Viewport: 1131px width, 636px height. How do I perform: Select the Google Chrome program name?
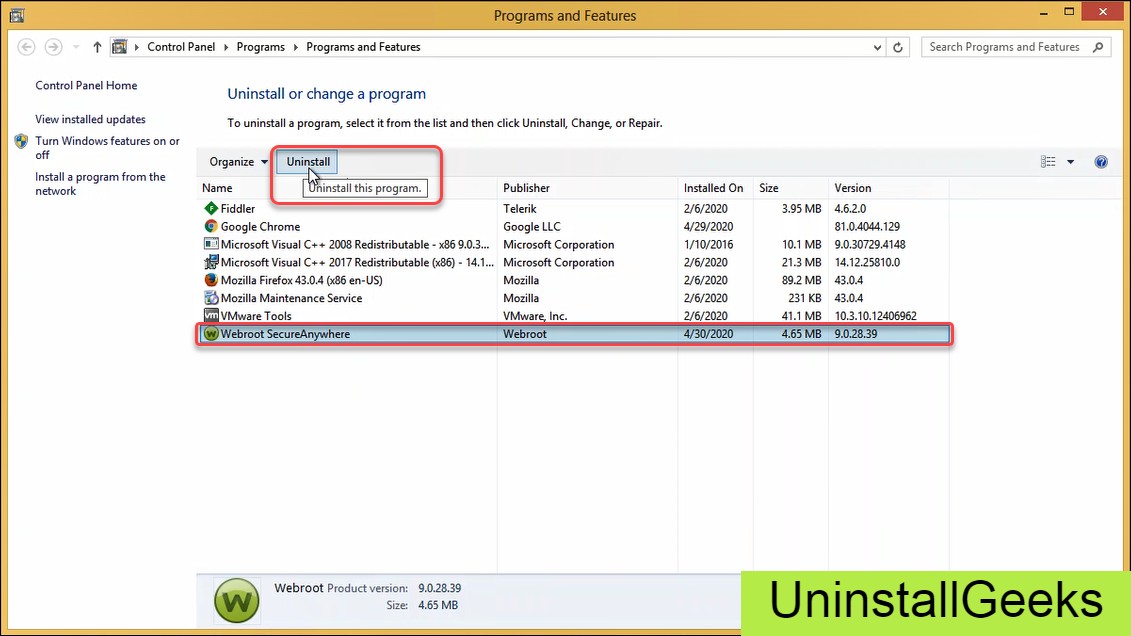point(260,226)
